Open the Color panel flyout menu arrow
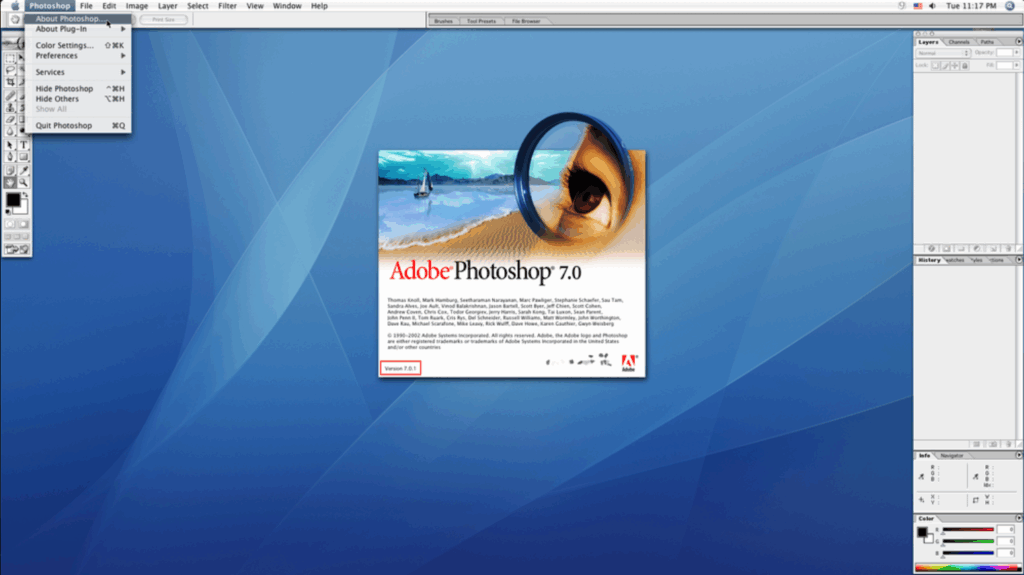The width and height of the screenshot is (1024, 575). click(1019, 518)
